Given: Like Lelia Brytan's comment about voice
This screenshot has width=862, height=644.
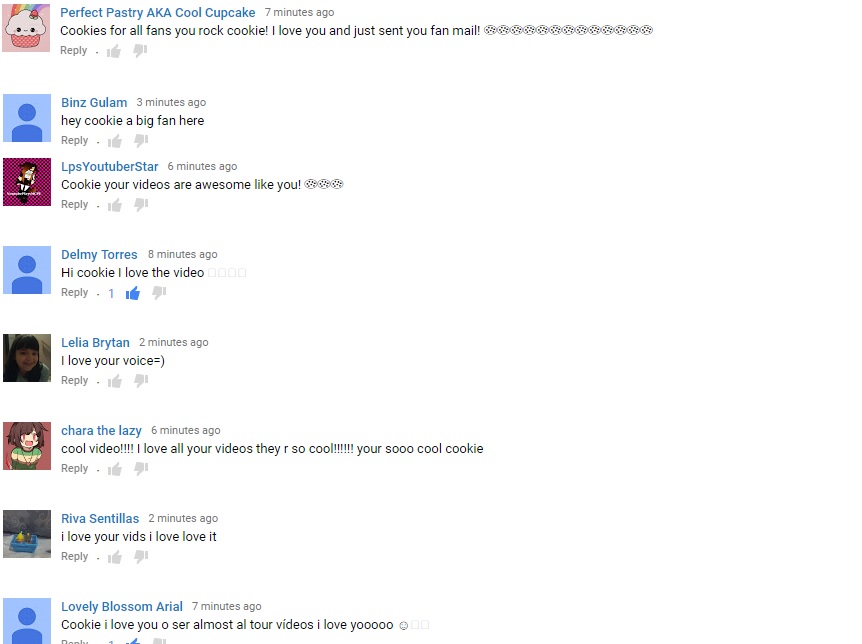Looking at the screenshot, I should coord(115,381).
